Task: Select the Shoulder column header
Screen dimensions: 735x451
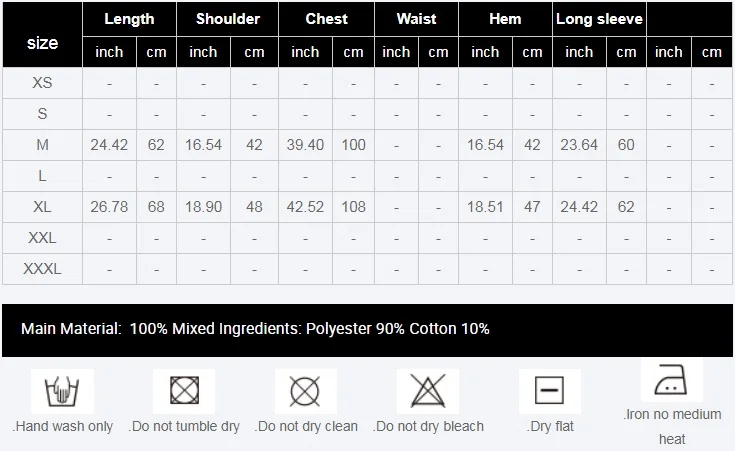Action: click(228, 19)
